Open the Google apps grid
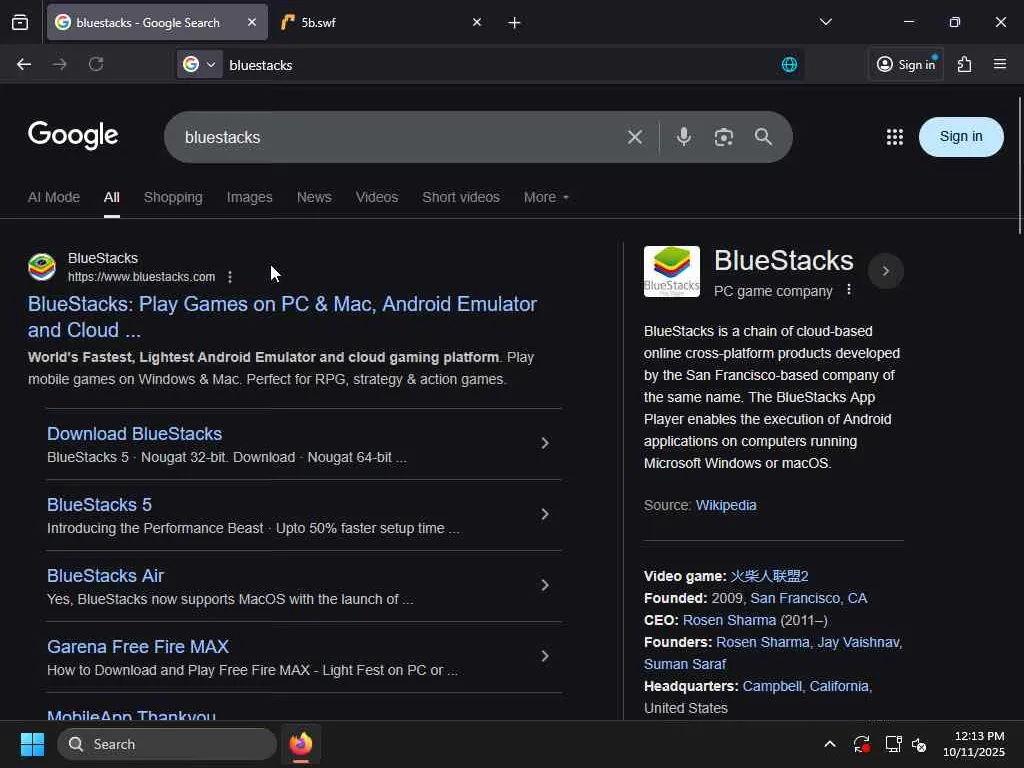Screen dimensions: 1024x768 point(895,136)
